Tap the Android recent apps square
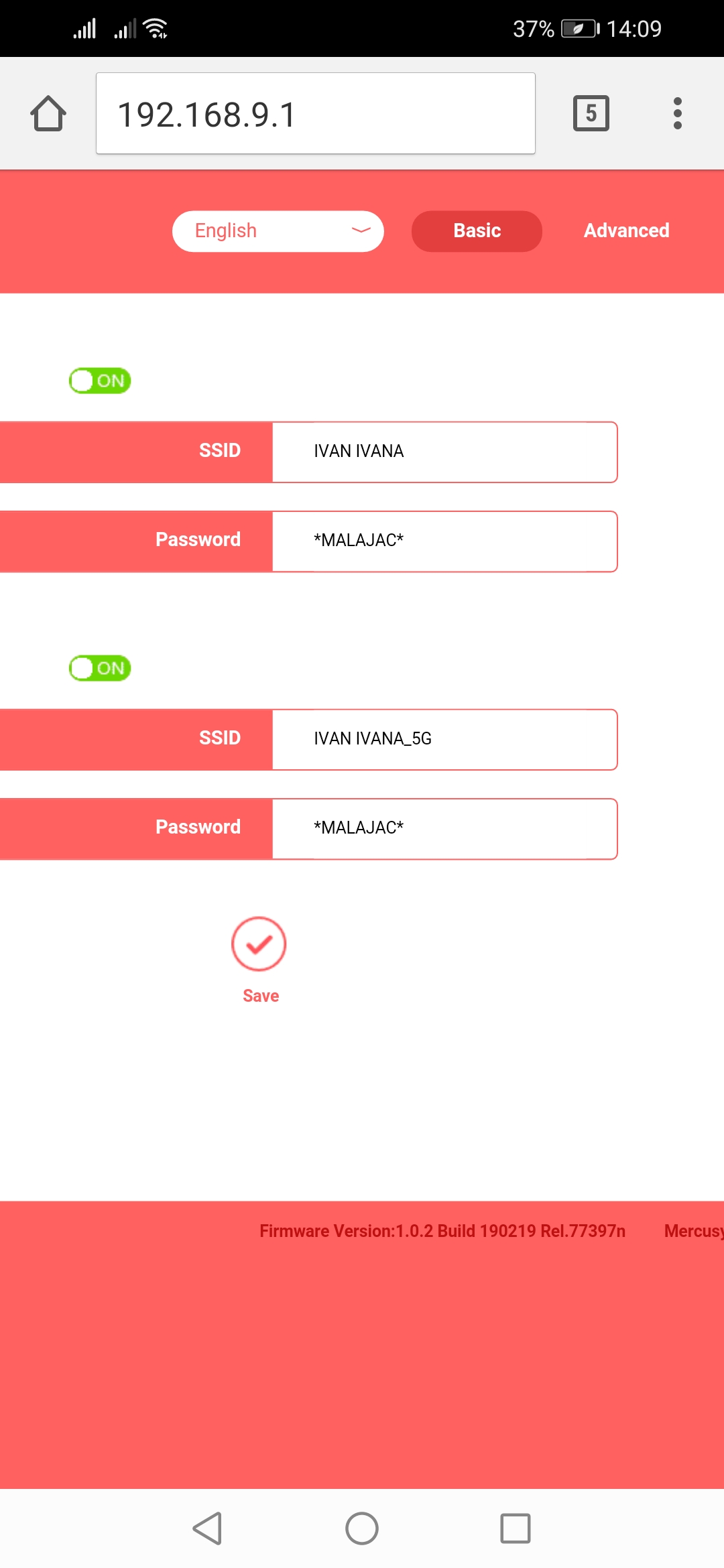The height and width of the screenshot is (1568, 724). click(515, 1528)
